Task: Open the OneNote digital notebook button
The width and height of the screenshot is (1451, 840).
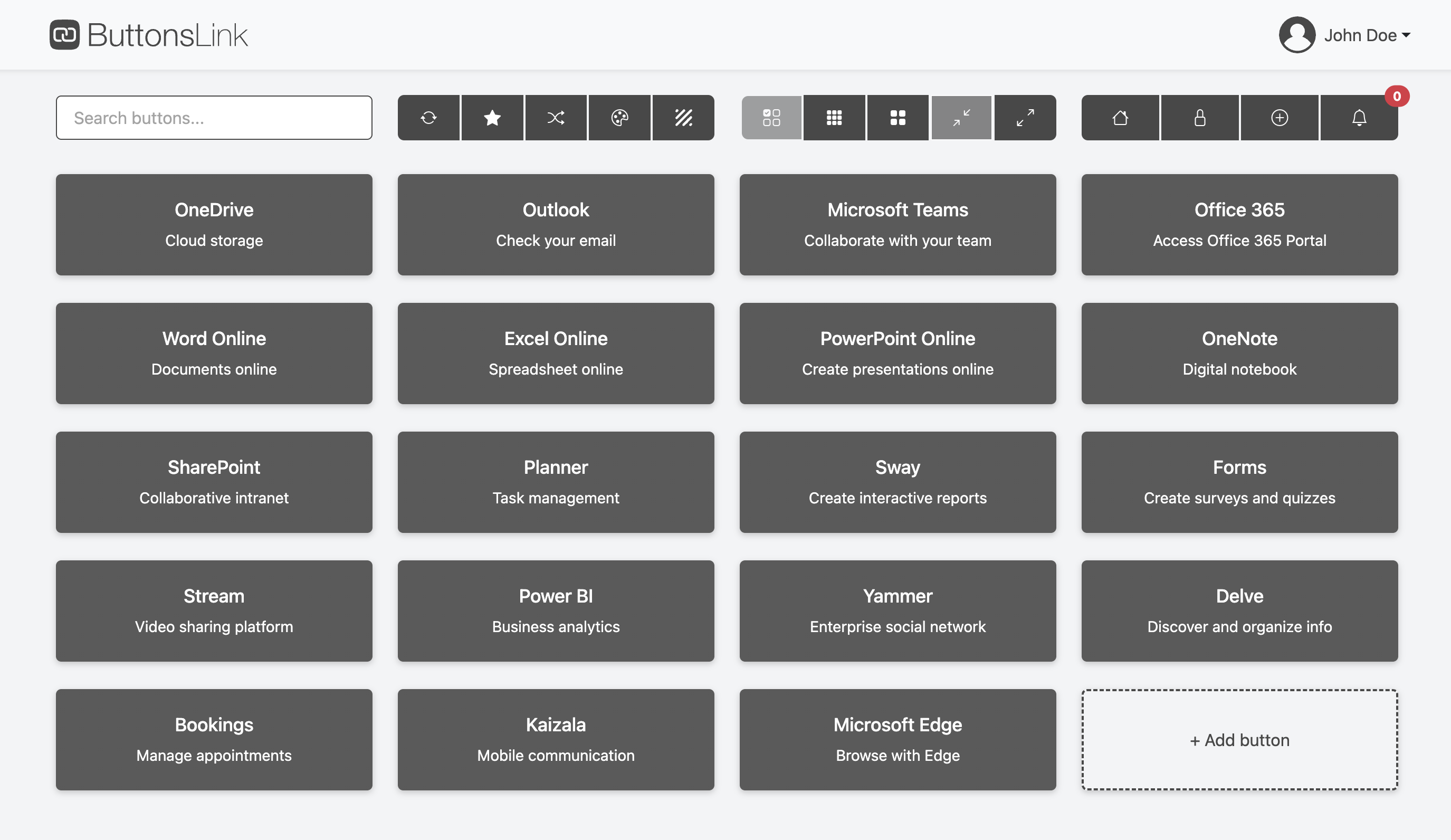Action: click(1240, 354)
